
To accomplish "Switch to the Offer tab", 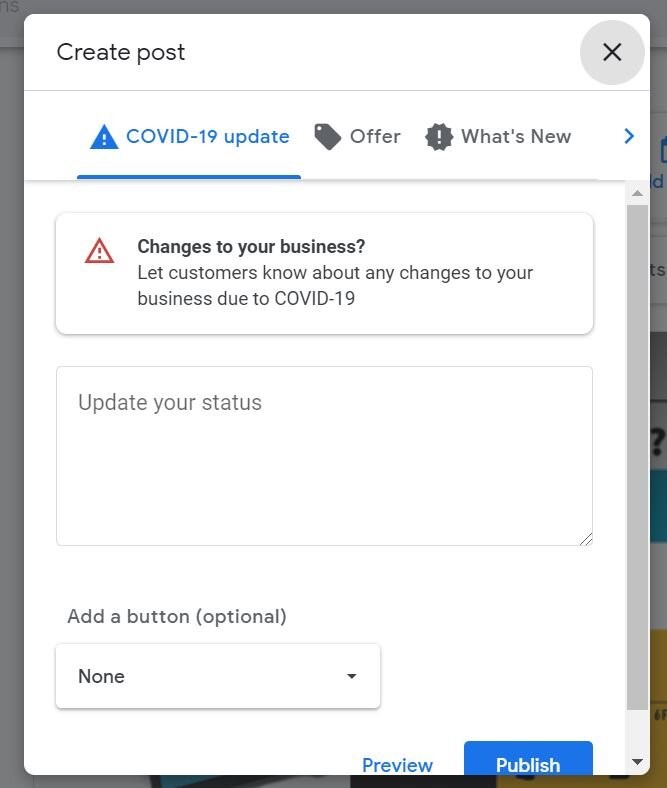I will tap(375, 137).
